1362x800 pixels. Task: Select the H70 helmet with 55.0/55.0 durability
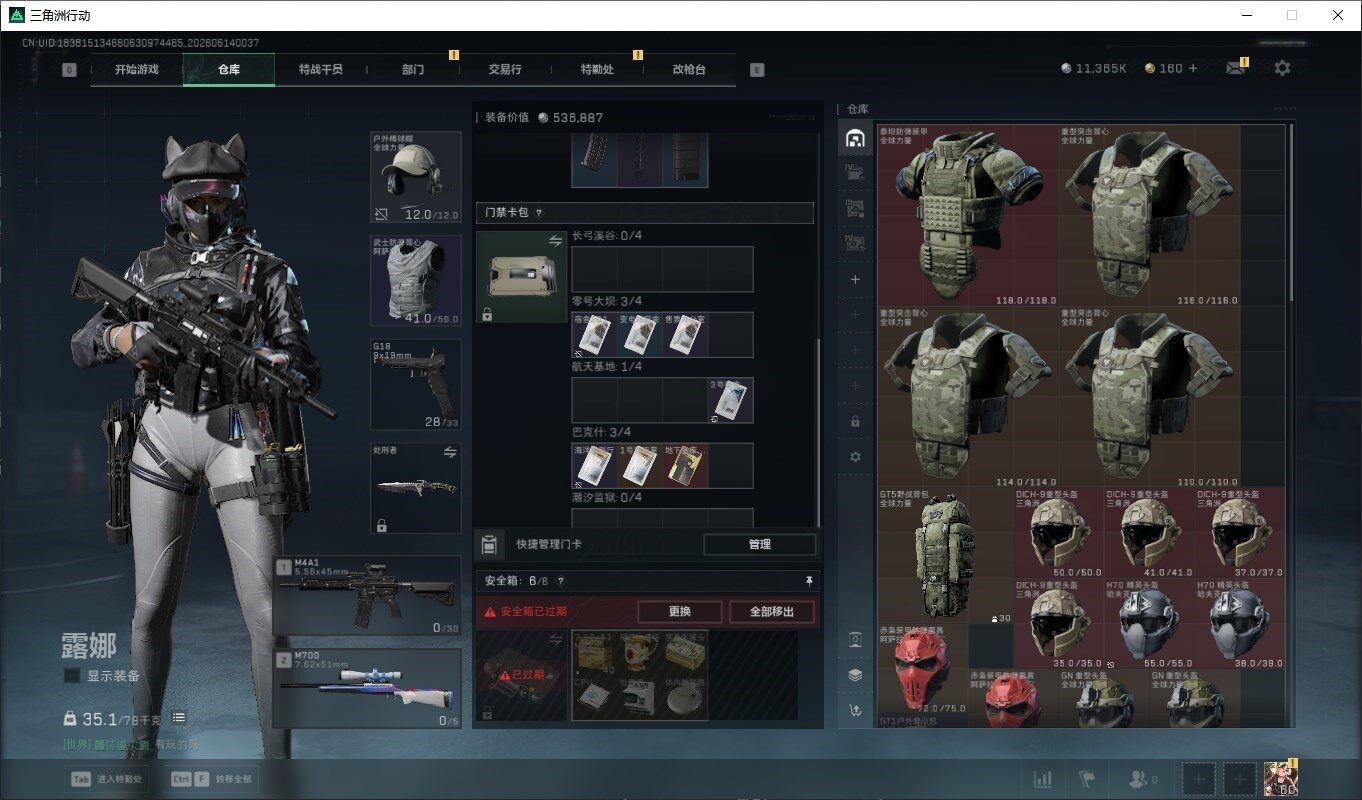point(1149,624)
